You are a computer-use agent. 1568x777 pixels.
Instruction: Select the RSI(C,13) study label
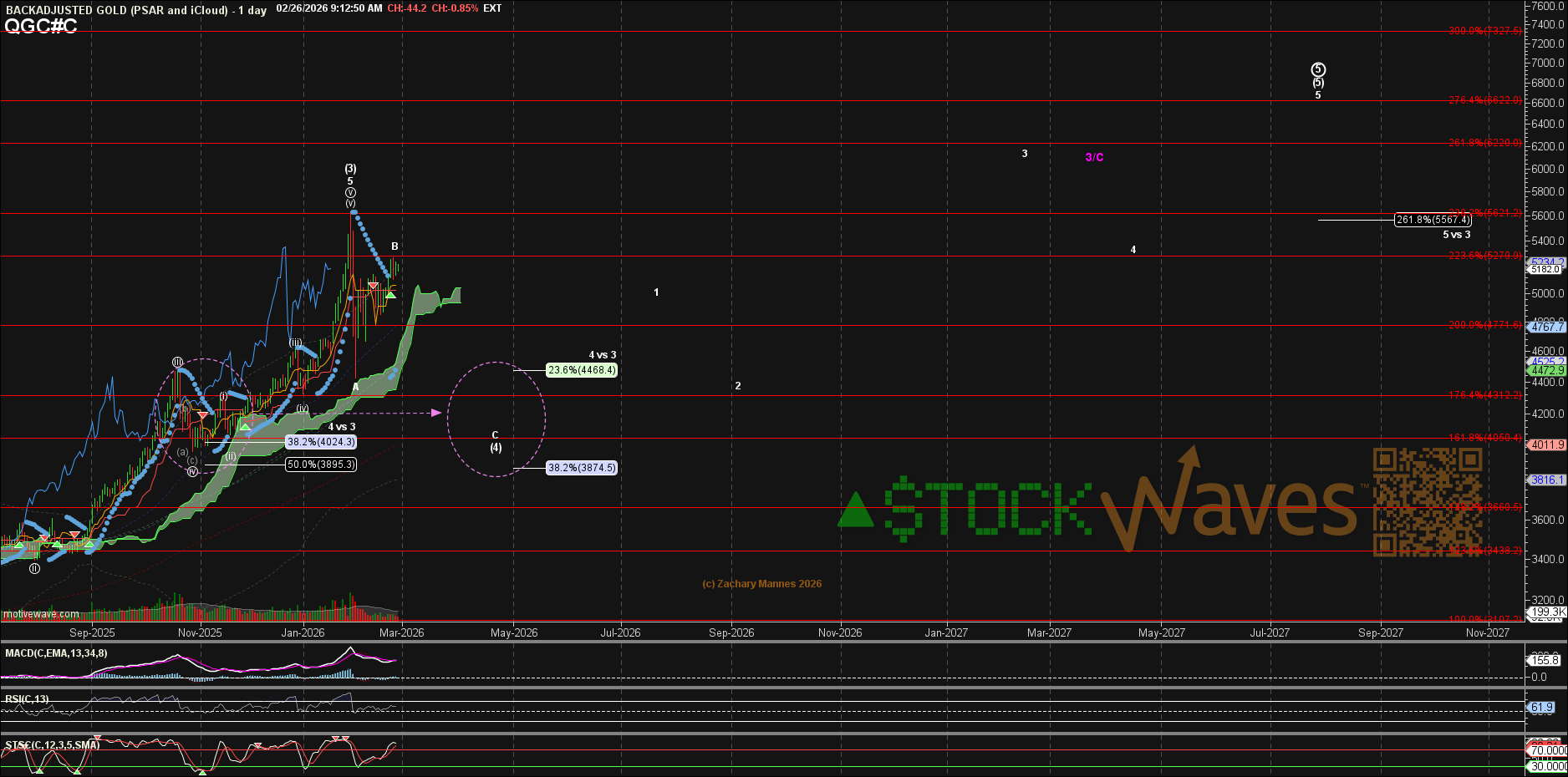[27, 699]
